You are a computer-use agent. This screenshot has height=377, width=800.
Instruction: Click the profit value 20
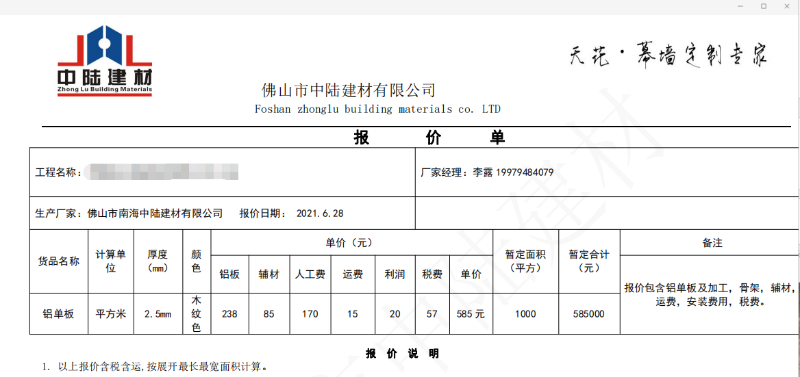(395, 314)
